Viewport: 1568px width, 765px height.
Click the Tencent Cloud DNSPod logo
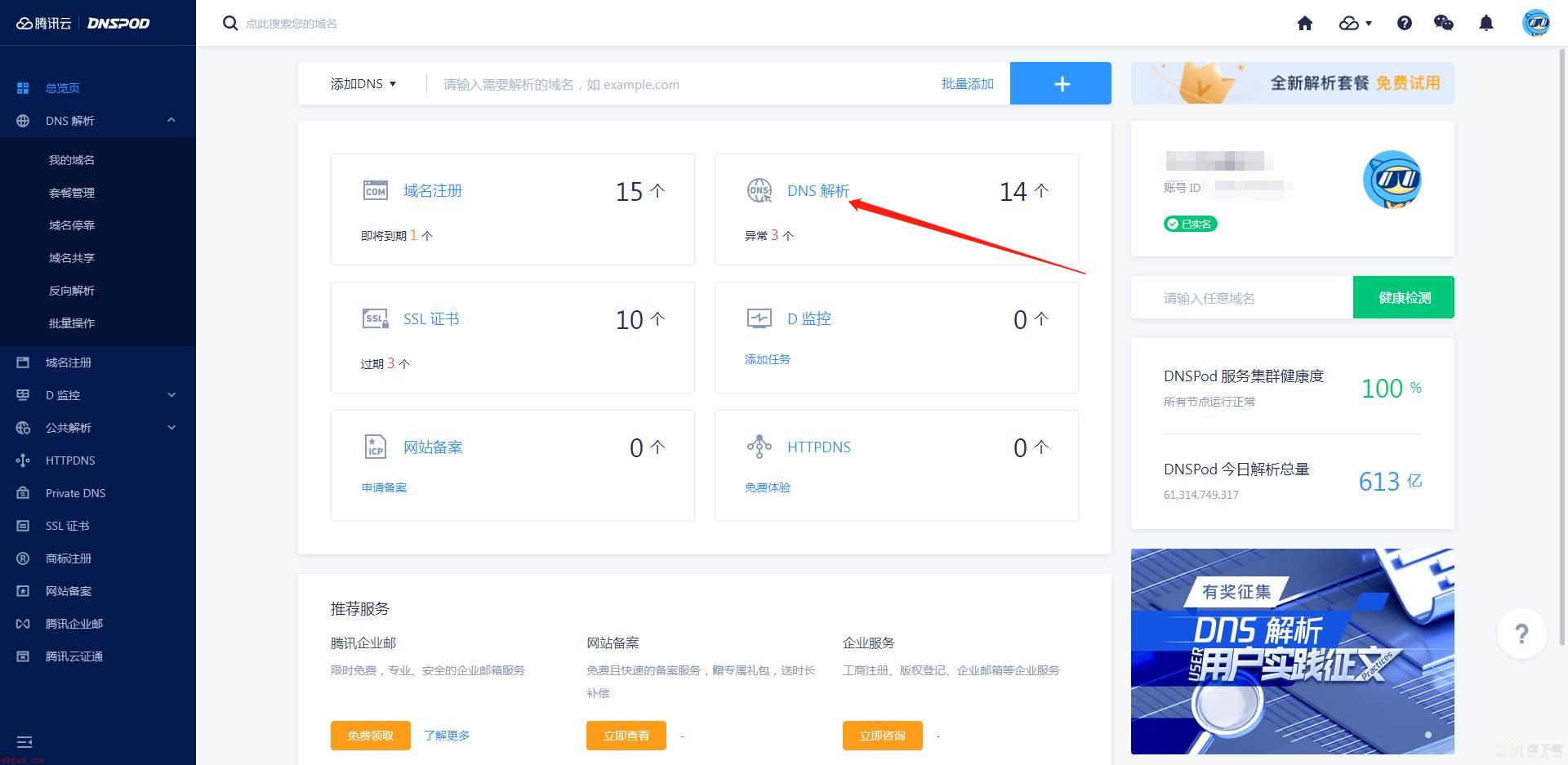[83, 23]
